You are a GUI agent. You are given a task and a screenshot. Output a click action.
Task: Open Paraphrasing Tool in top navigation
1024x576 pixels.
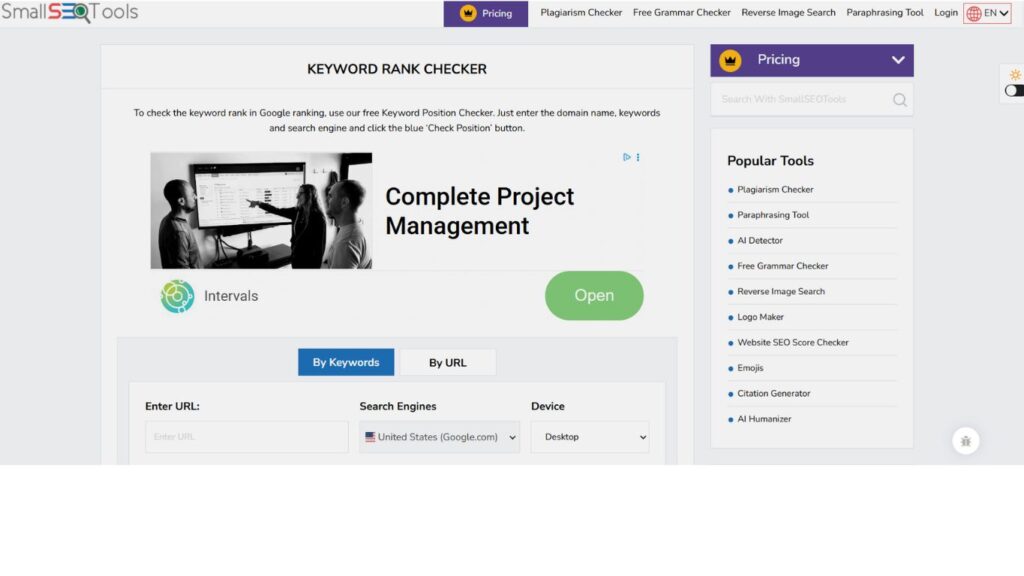885,12
